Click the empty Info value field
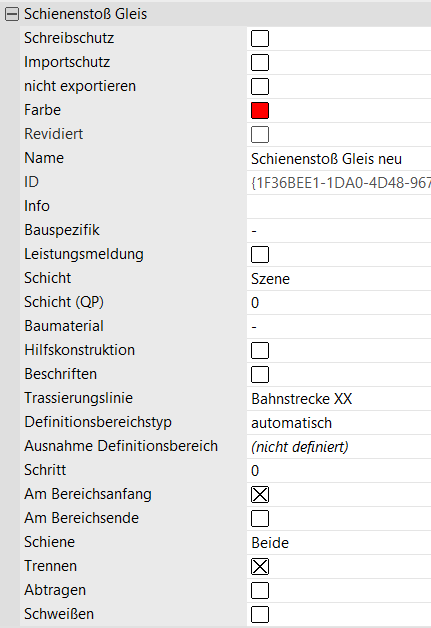This screenshot has width=431, height=628. 339,207
